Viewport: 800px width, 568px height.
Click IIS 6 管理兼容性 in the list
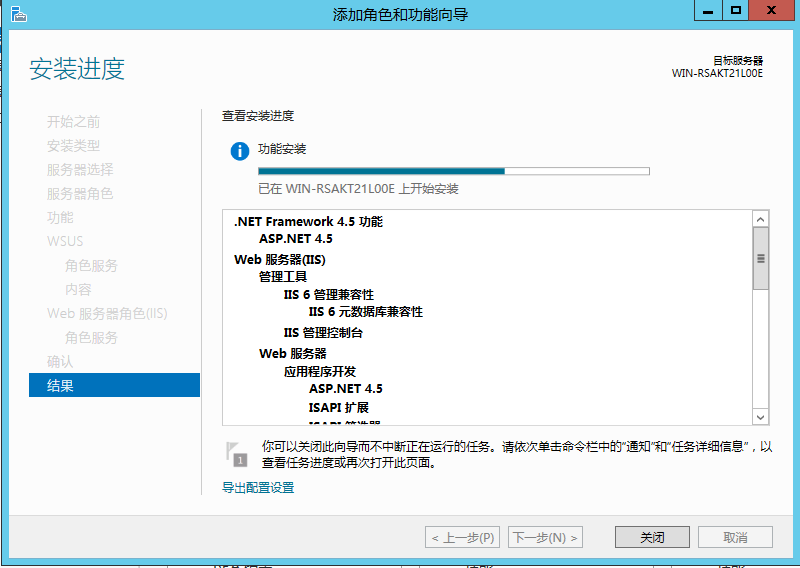click(x=329, y=294)
